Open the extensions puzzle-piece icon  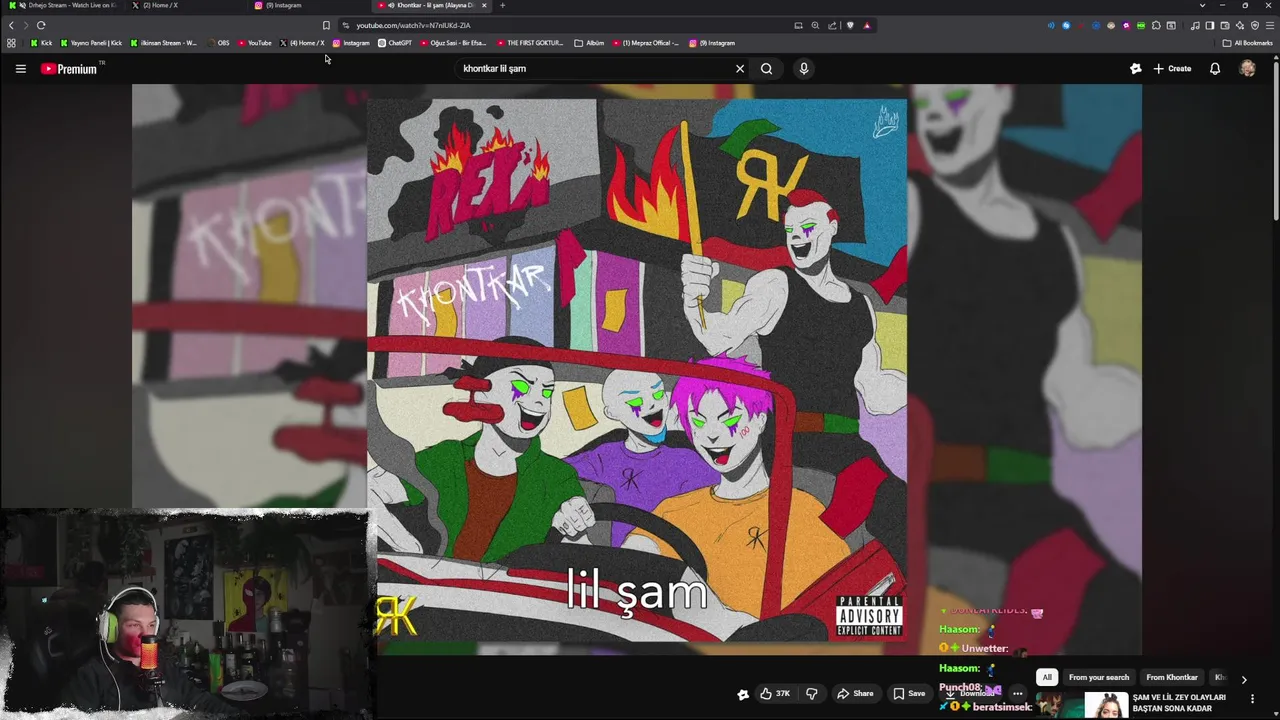[x=1156, y=25]
